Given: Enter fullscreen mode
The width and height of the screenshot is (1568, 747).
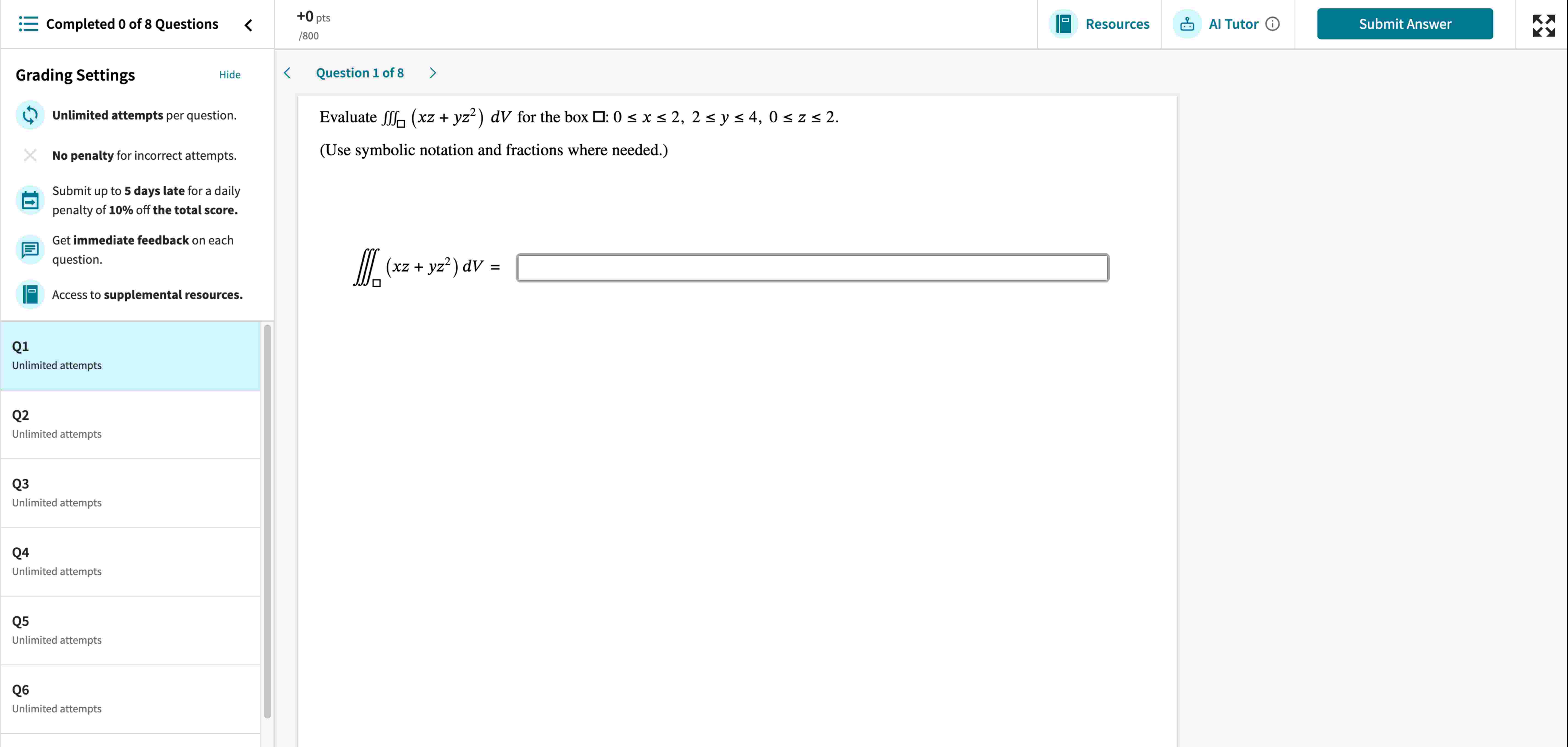Looking at the screenshot, I should [1544, 24].
